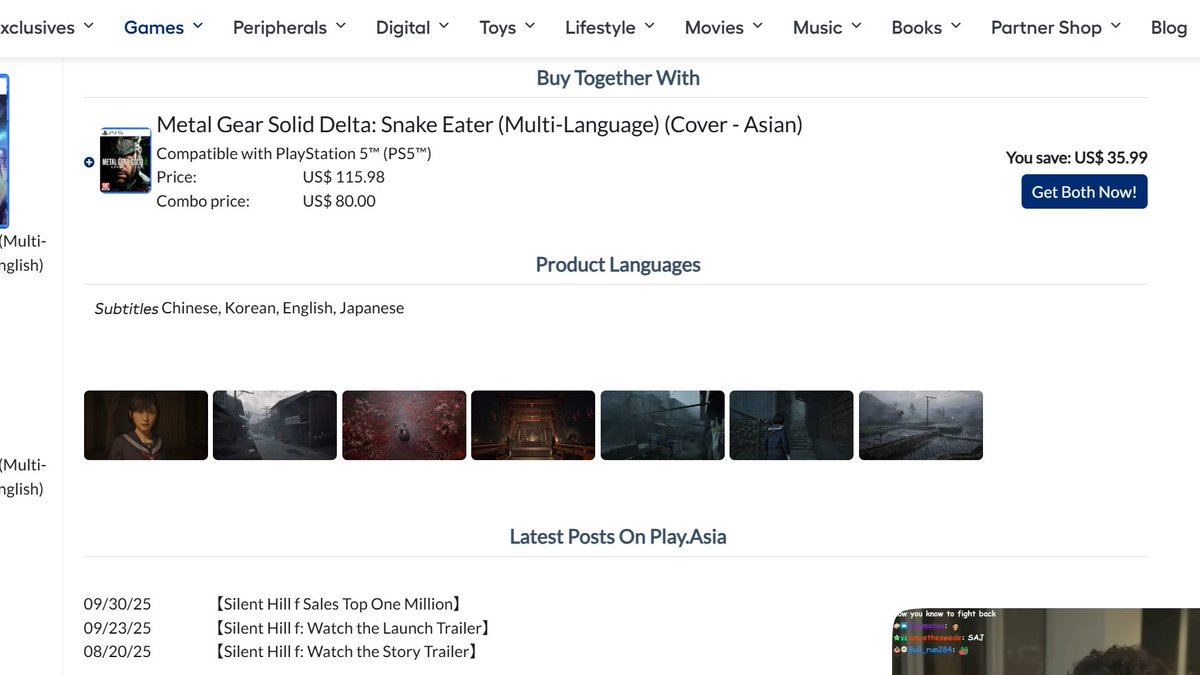The height and width of the screenshot is (675, 1200).
Task: Click the Product Languages heading
Action: pyautogui.click(x=618, y=265)
